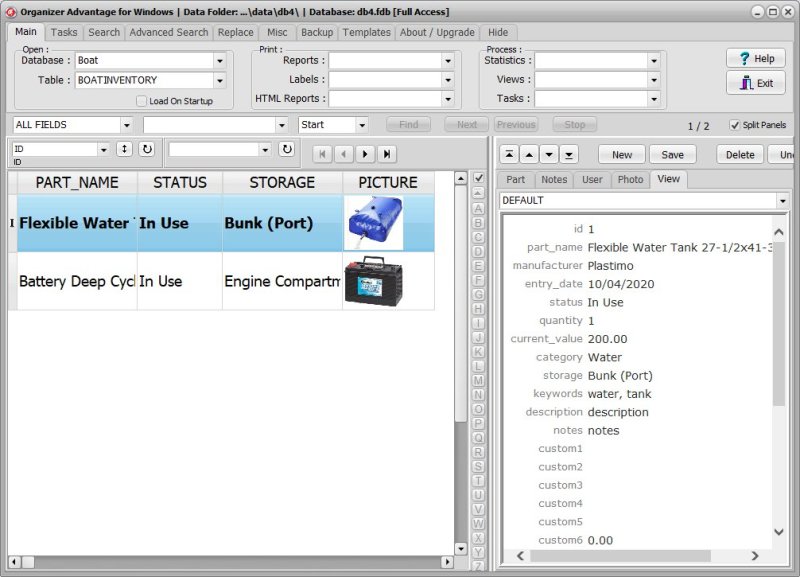The width and height of the screenshot is (800, 577).
Task: Switch to the Advanced Search tab
Action: (169, 32)
